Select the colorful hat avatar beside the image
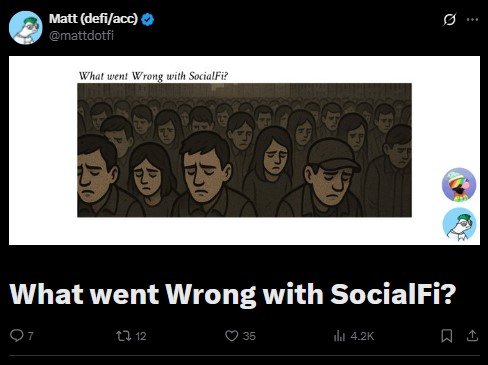The width and height of the screenshot is (488, 365). click(x=459, y=185)
